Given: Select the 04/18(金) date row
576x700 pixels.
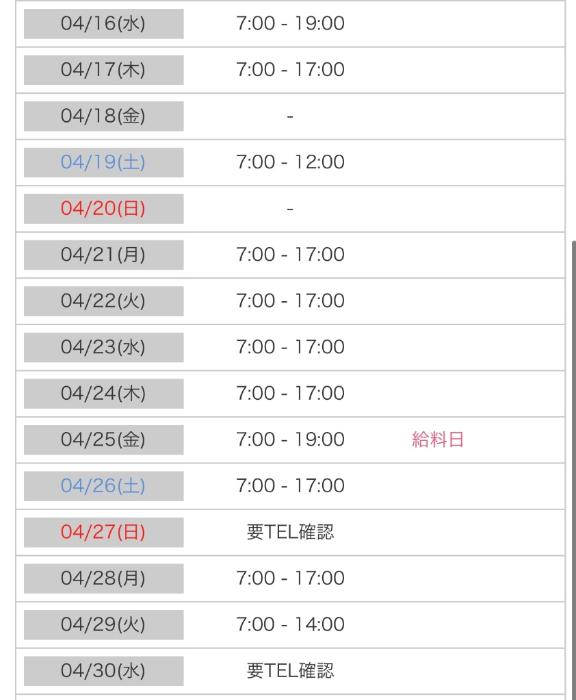Looking at the screenshot, I should click(290, 116).
